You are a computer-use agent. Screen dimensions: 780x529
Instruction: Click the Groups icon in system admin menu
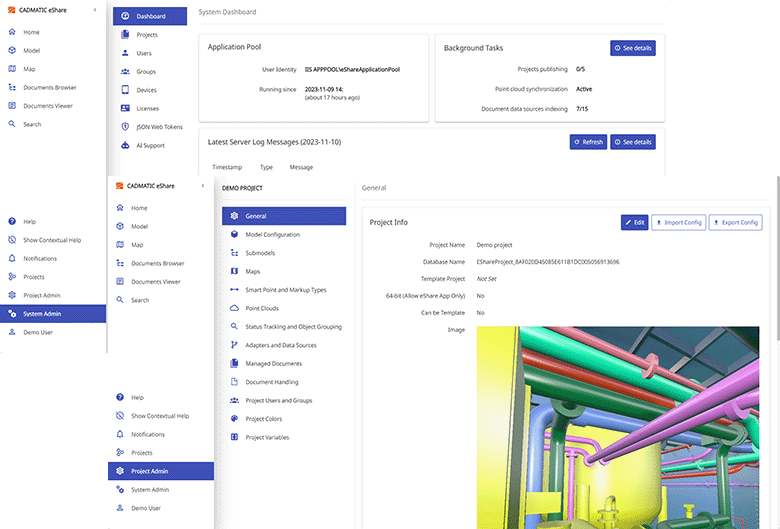[x=125, y=72]
